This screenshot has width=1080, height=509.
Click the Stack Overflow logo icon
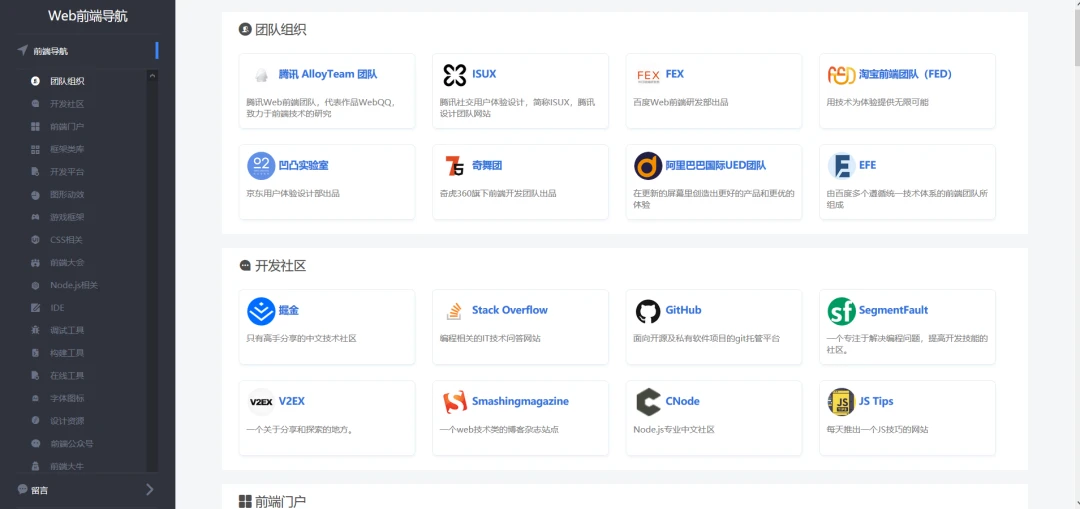pyautogui.click(x=455, y=311)
